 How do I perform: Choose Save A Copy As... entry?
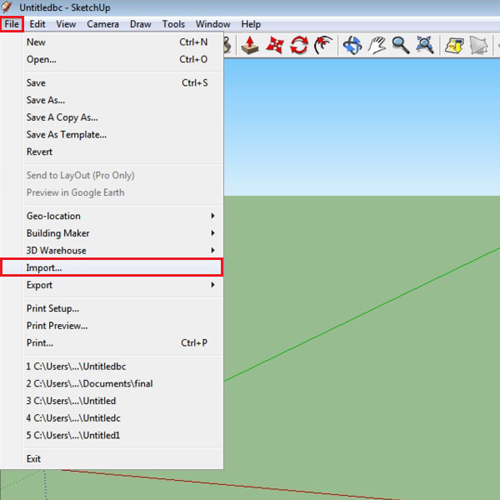click(112, 117)
